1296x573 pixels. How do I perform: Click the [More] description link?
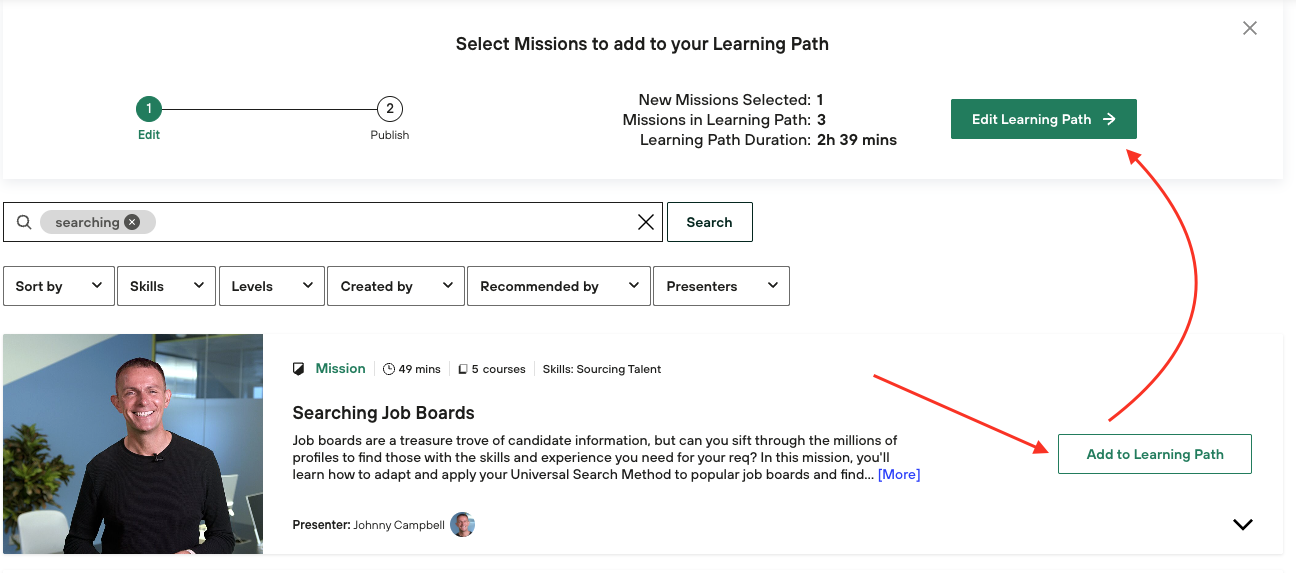click(x=899, y=475)
